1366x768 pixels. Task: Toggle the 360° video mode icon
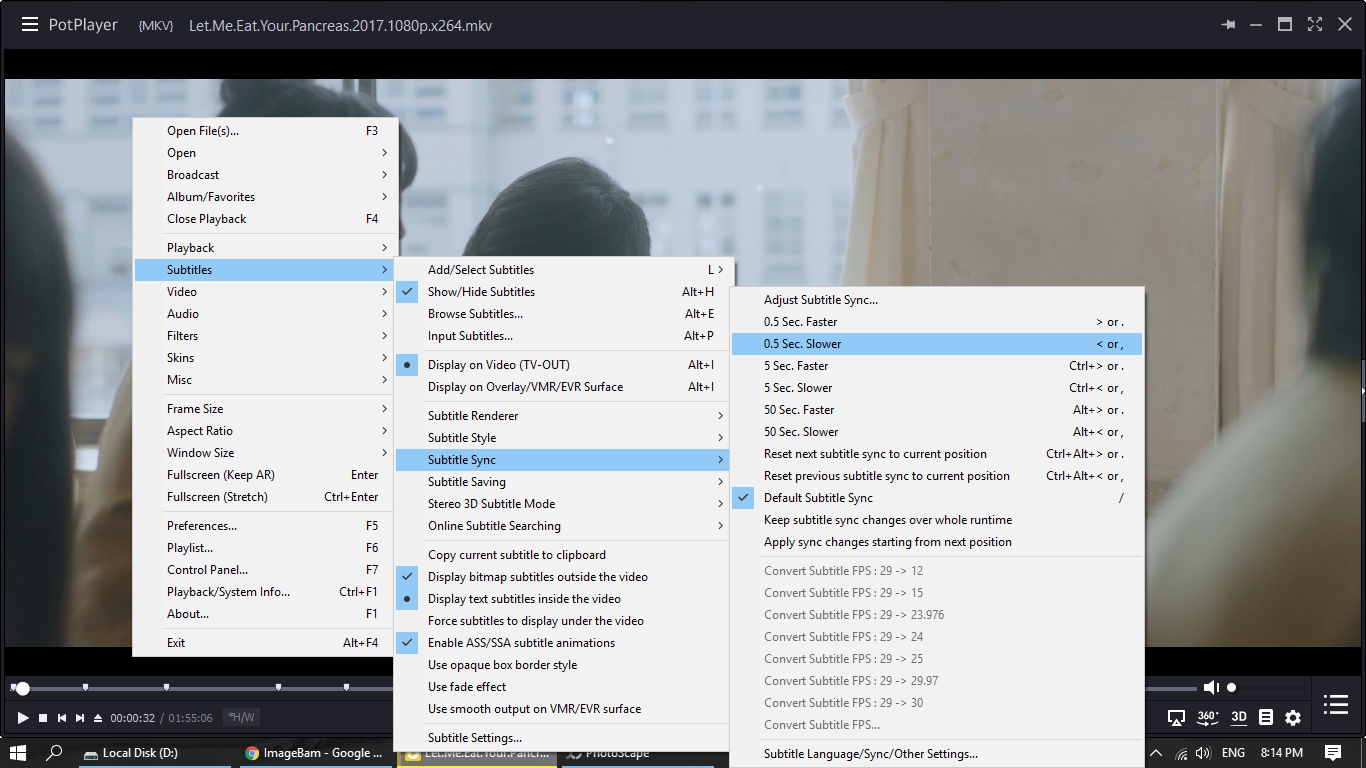point(1207,717)
